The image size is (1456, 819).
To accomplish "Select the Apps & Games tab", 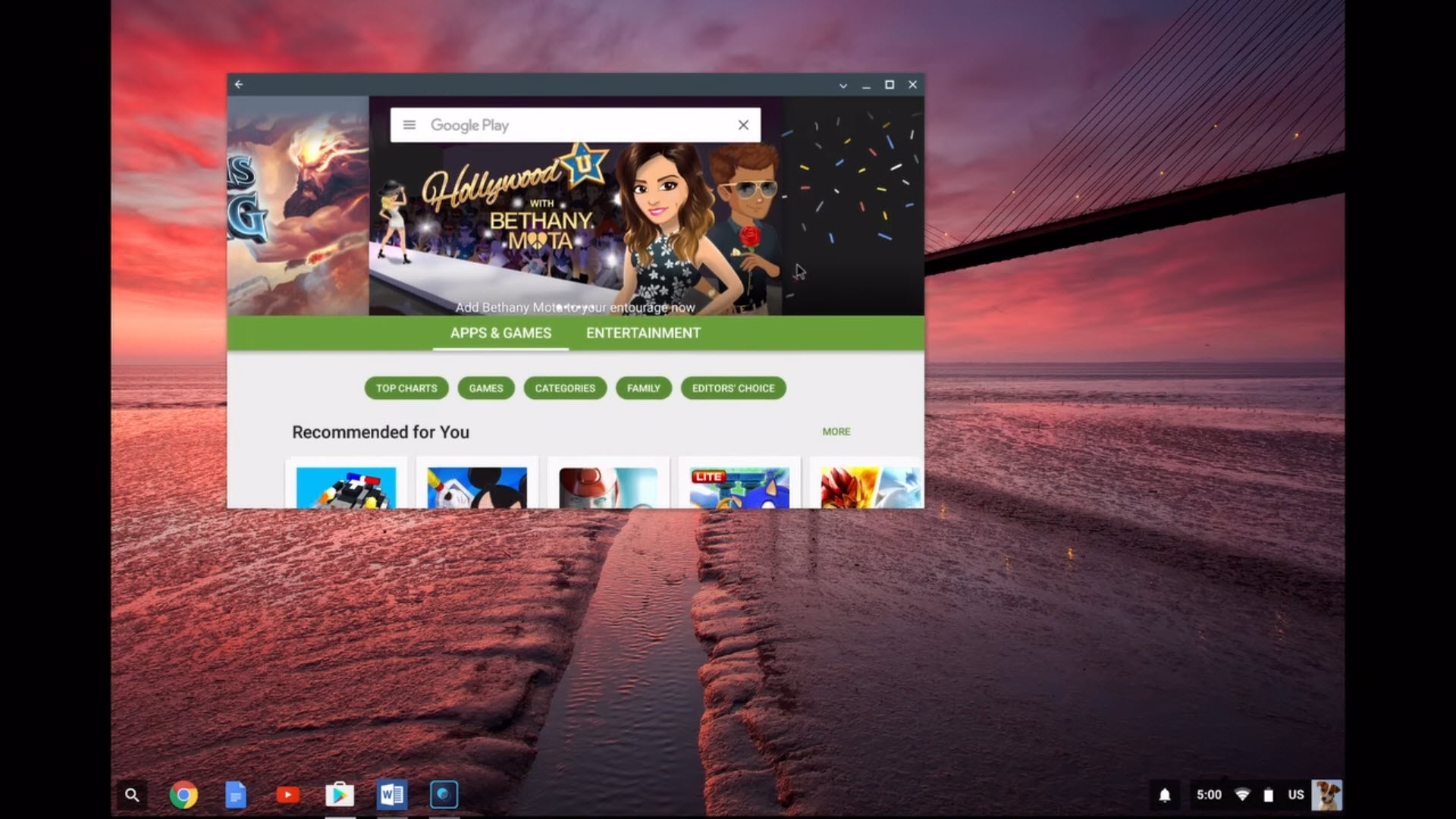I will pos(500,333).
